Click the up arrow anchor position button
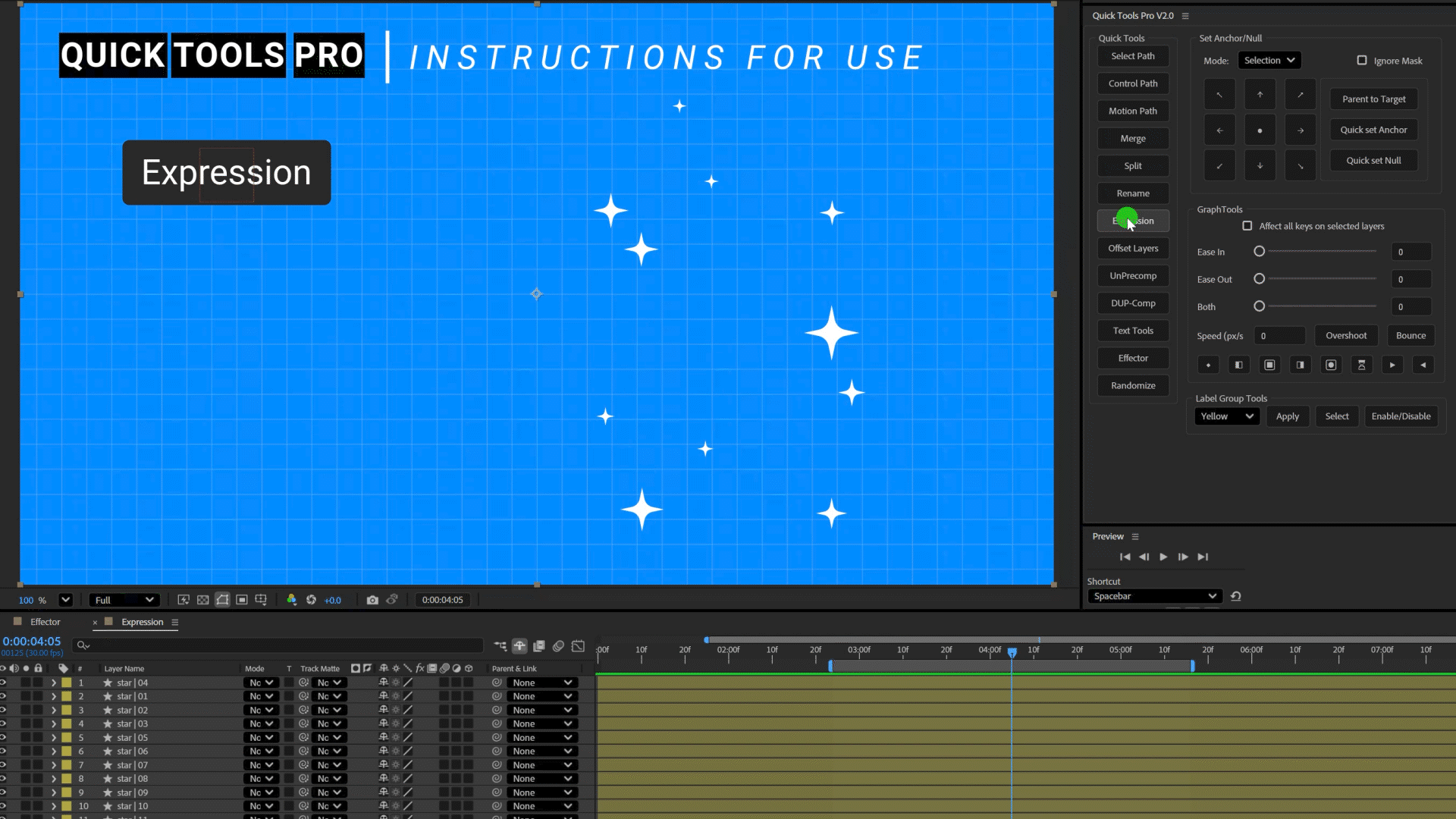1456x819 pixels. click(x=1260, y=95)
